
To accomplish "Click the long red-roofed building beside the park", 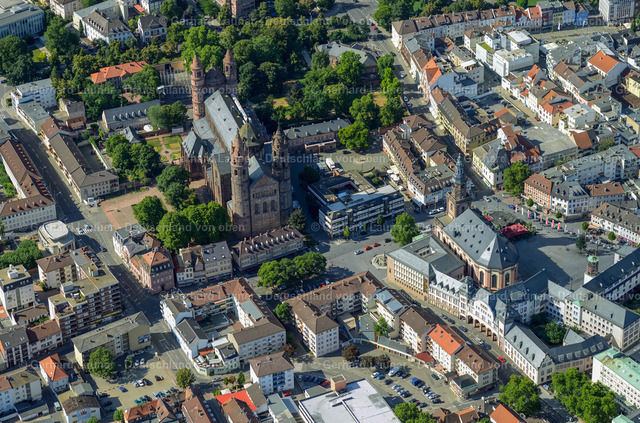I will point(117,72).
